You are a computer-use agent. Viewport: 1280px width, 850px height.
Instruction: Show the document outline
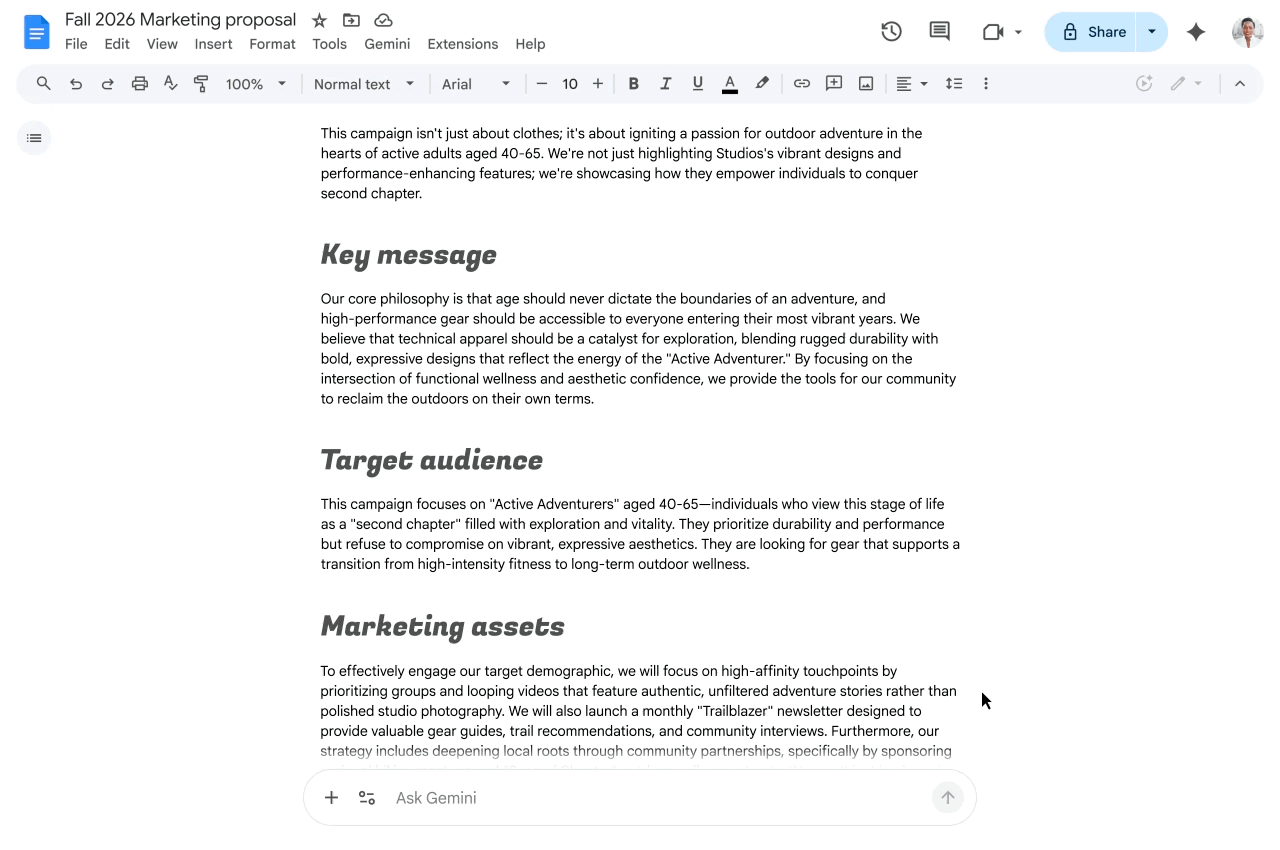click(33, 137)
